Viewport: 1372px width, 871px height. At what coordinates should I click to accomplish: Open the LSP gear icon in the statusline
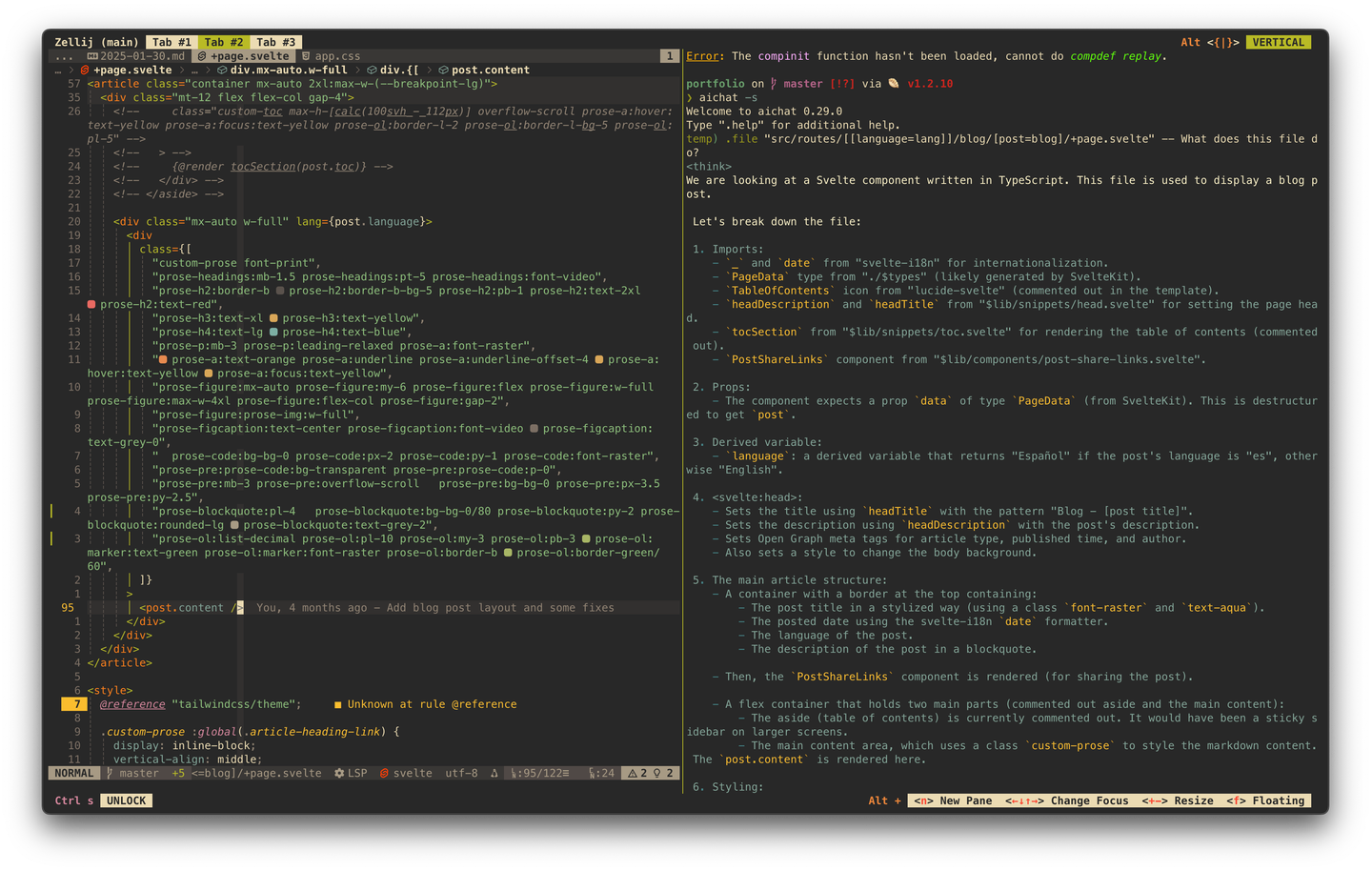(339, 772)
